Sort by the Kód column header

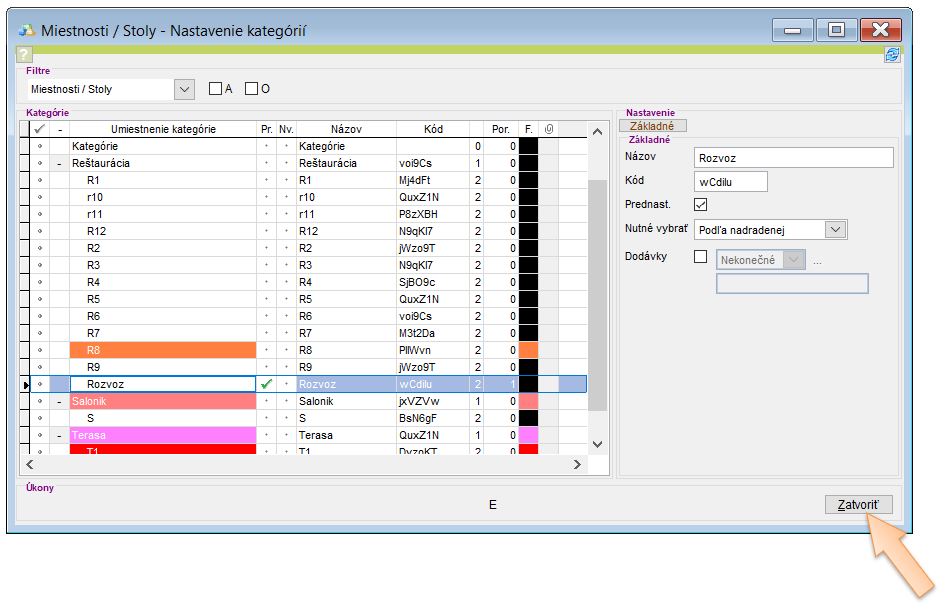click(x=433, y=129)
